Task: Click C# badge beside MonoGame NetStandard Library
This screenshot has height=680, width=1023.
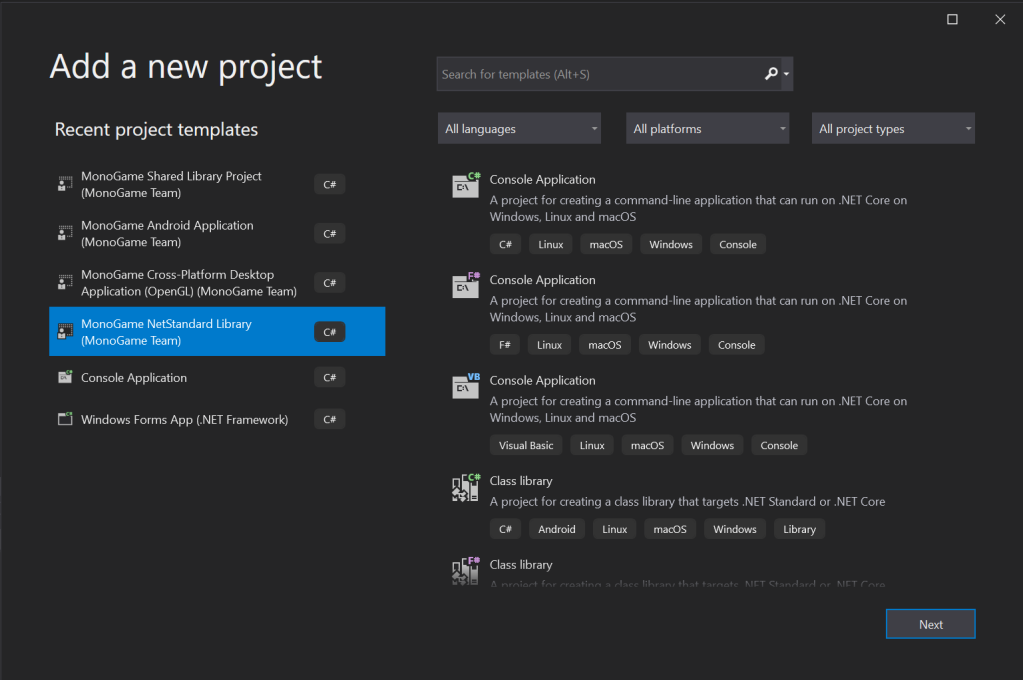Action: point(329,332)
